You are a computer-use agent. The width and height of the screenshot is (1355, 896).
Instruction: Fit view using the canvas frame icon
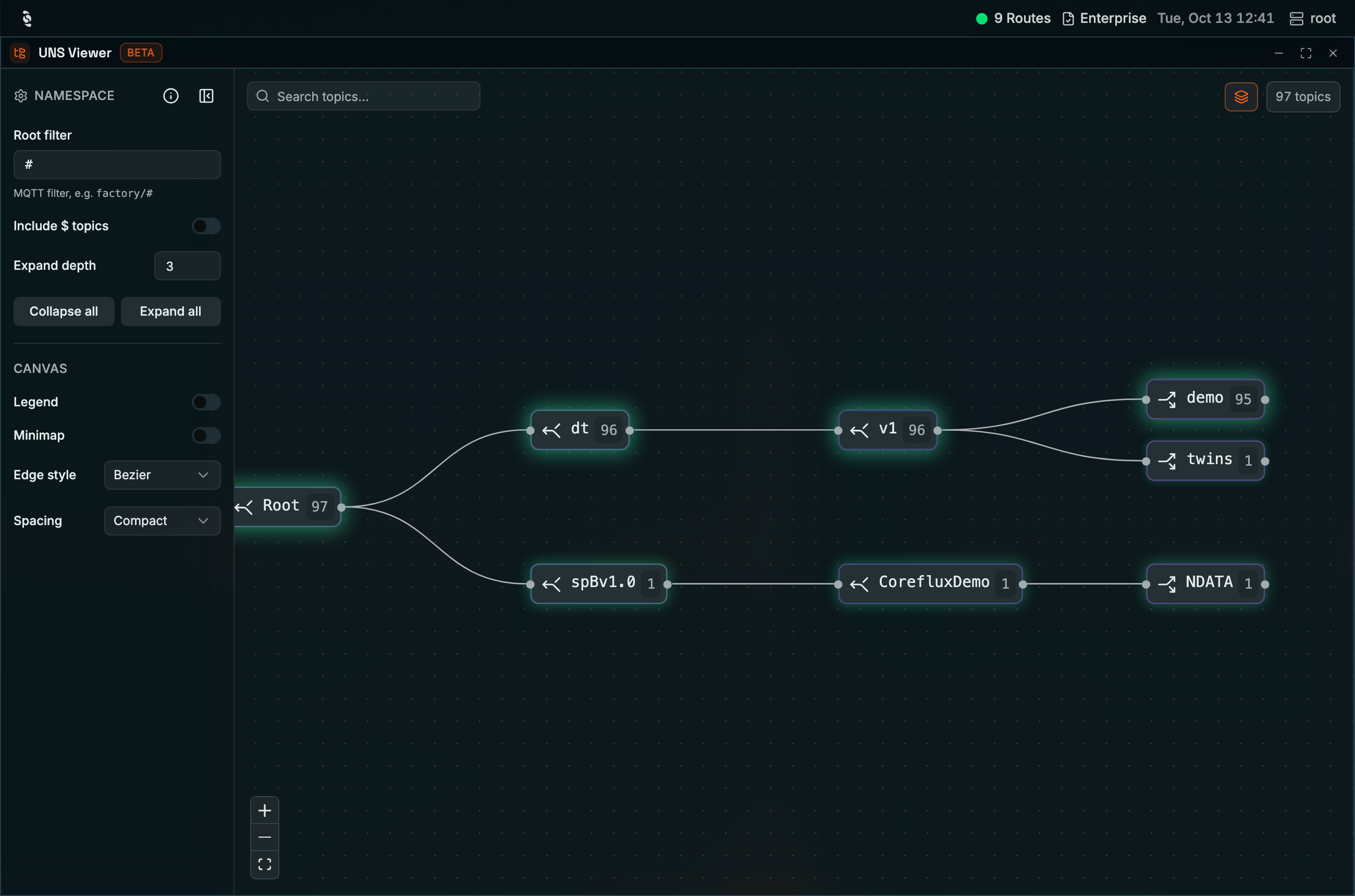tap(265, 864)
